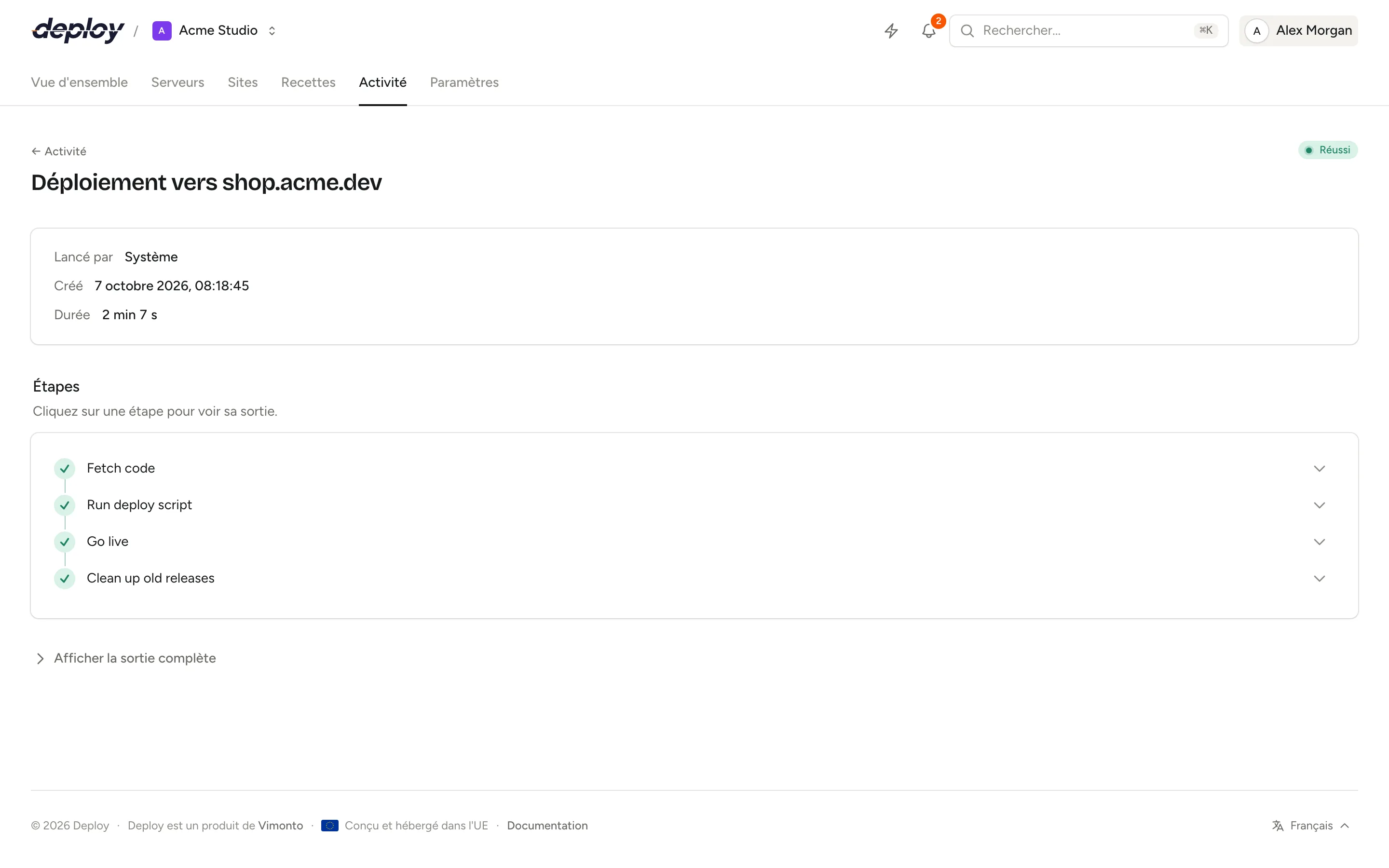Click the translate icon beside Français
This screenshot has height=868, width=1389.
(x=1278, y=826)
